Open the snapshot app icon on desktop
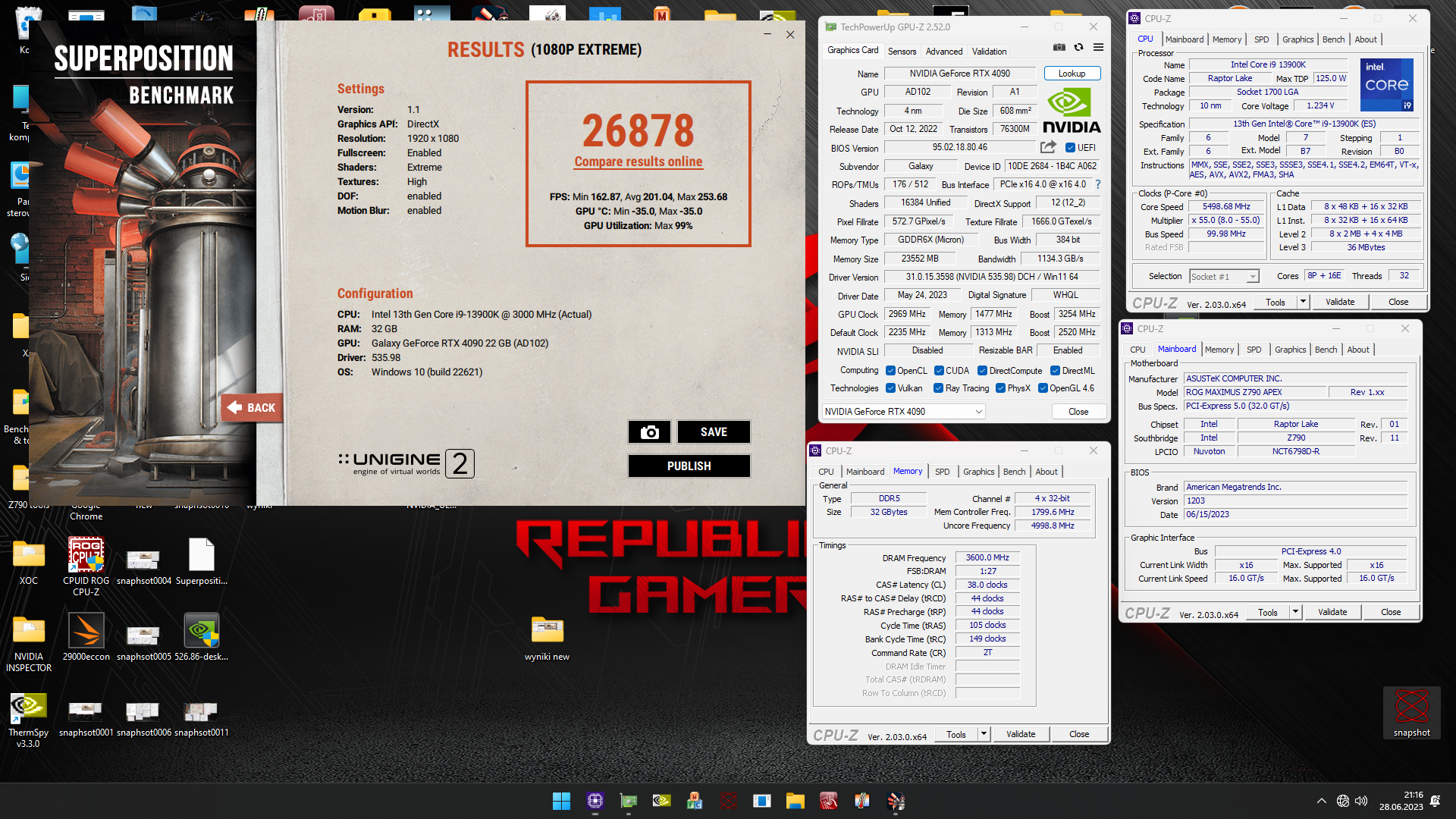This screenshot has height=819, width=1456. point(1411,713)
